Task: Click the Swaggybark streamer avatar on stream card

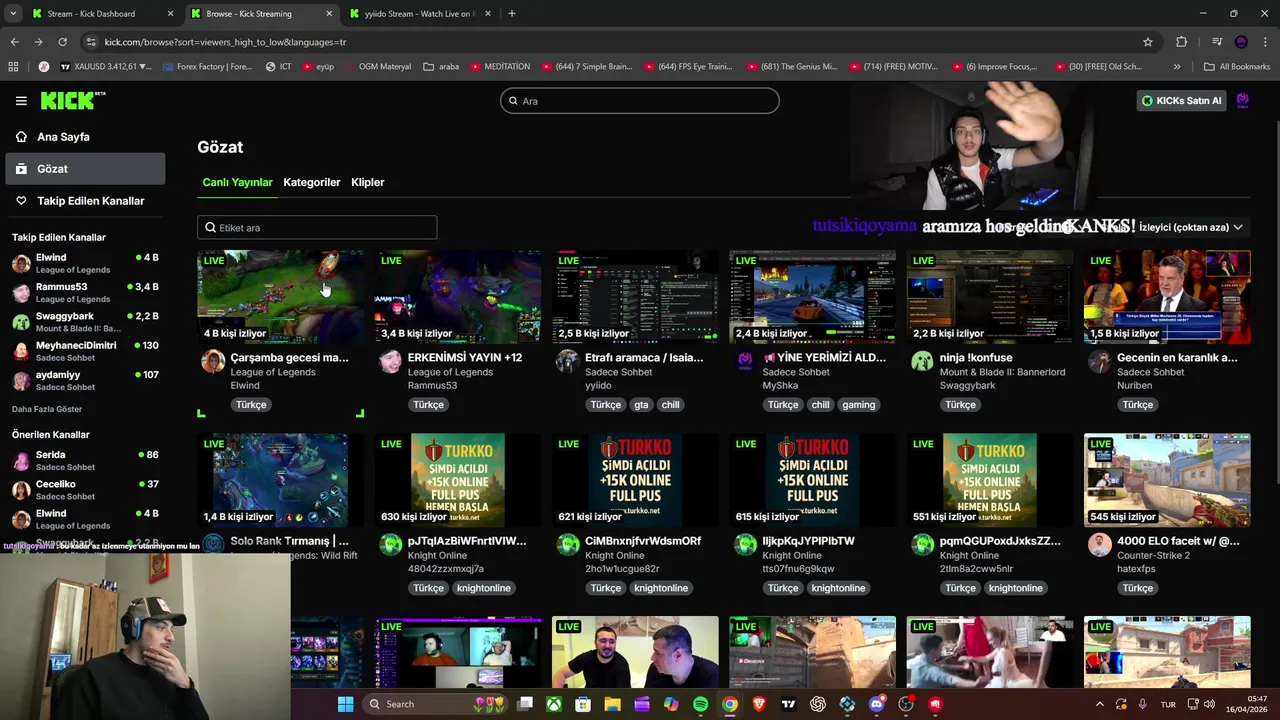Action: (x=922, y=361)
